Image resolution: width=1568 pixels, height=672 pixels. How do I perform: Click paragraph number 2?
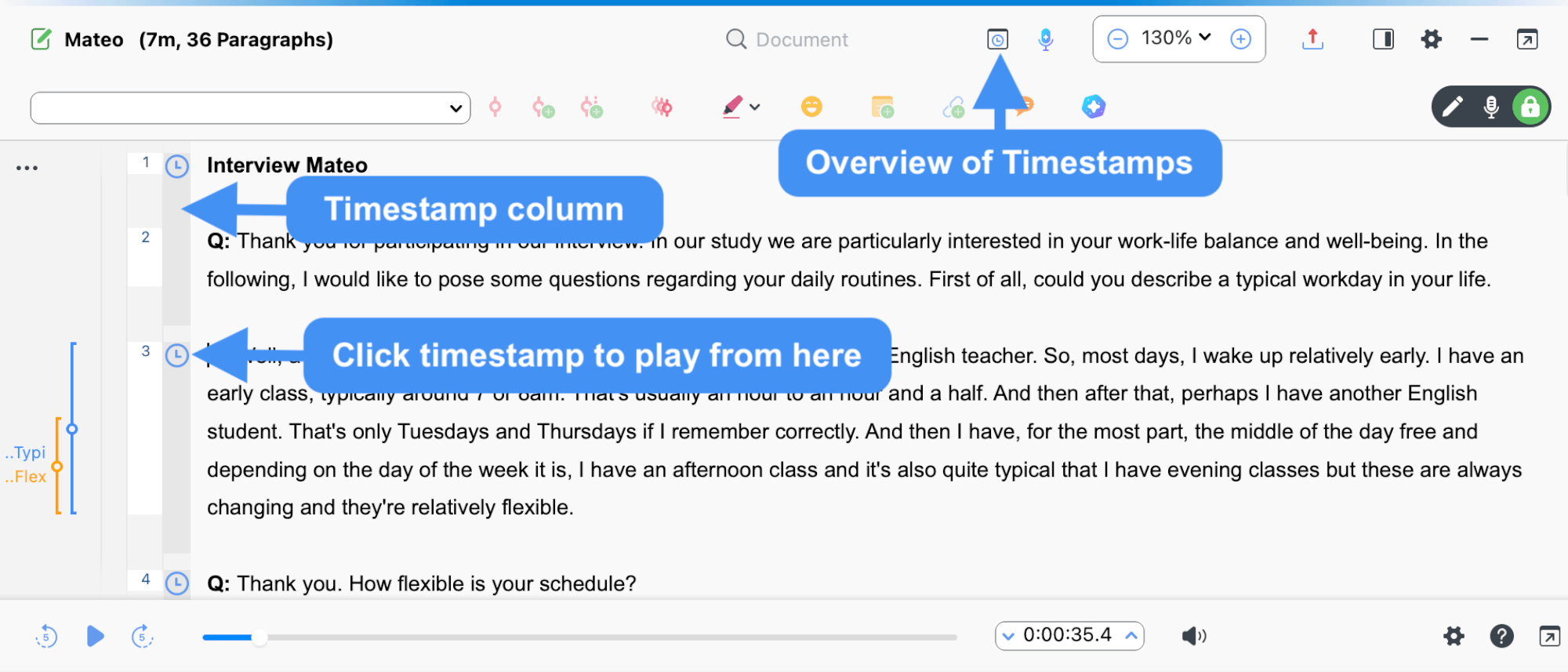(146, 237)
